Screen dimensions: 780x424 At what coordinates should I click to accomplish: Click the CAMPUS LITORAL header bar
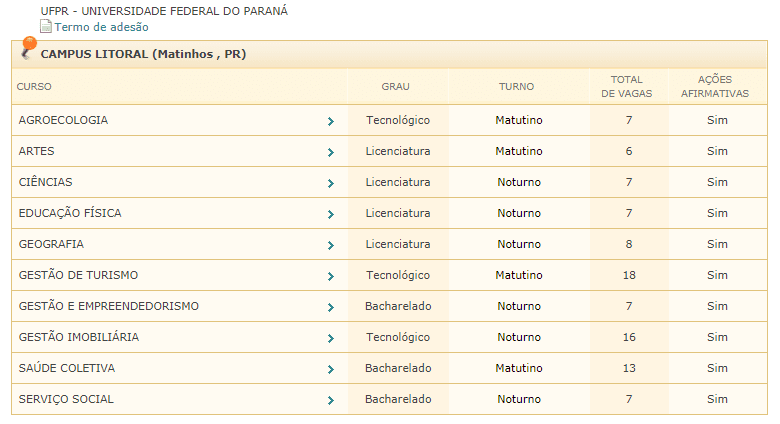point(390,54)
